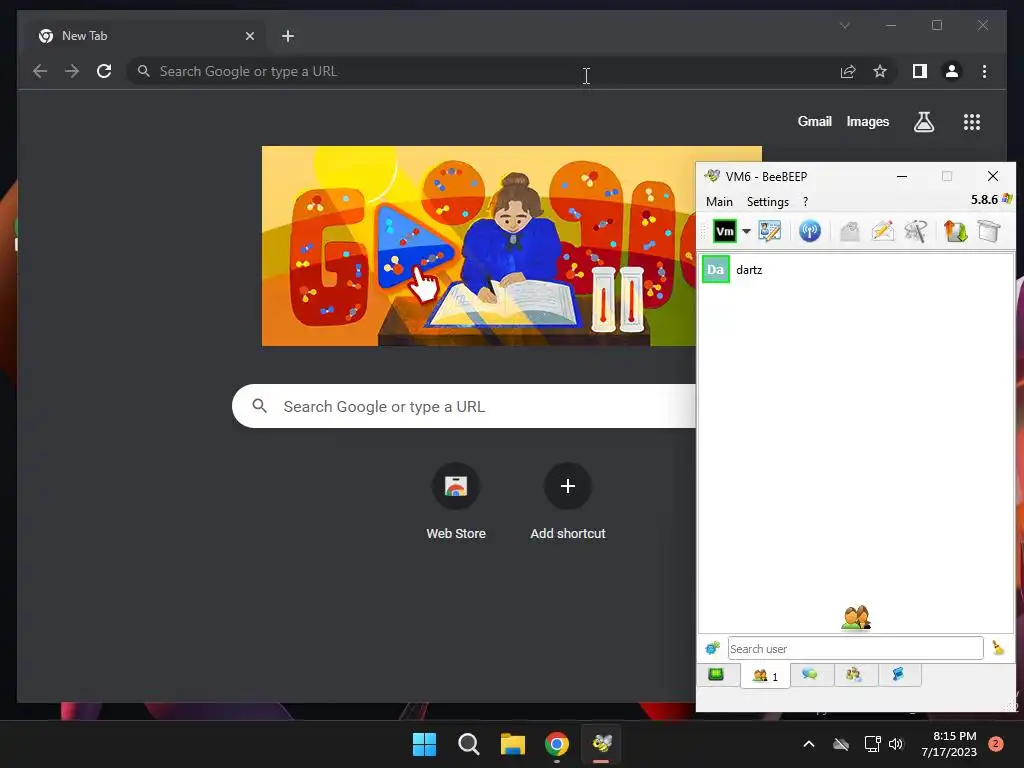
Task: Click the volume speaker tray icon
Action: (896, 744)
